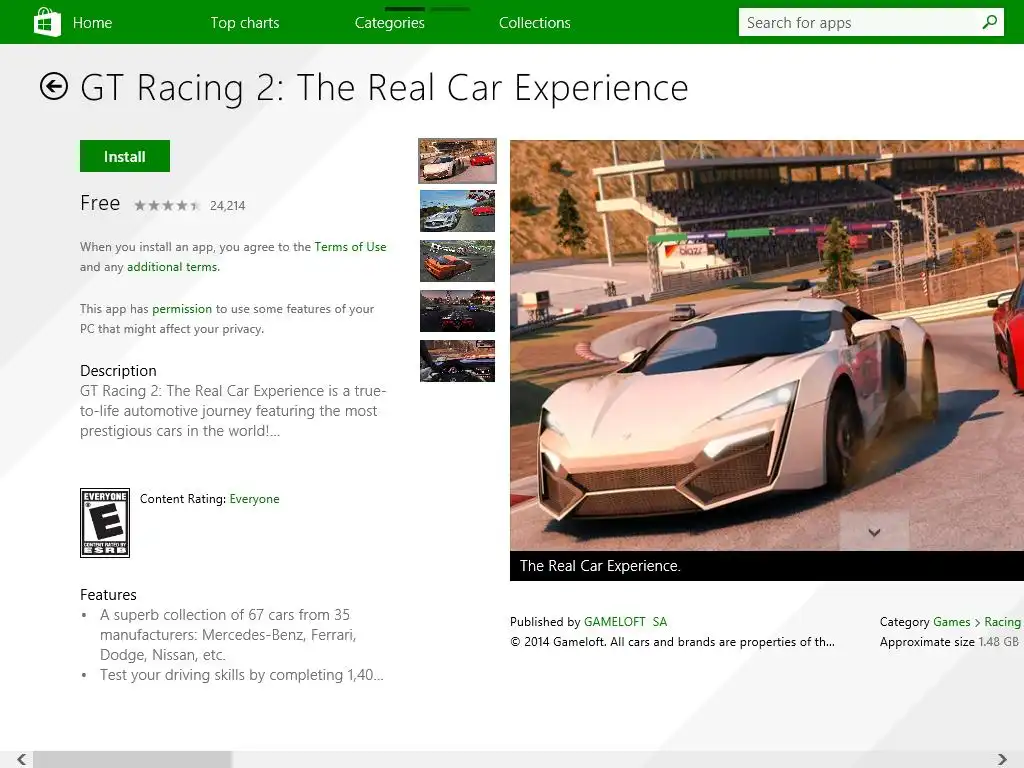Click the caption The Real Car Experience.
This screenshot has height=768, width=1024.
pos(600,566)
